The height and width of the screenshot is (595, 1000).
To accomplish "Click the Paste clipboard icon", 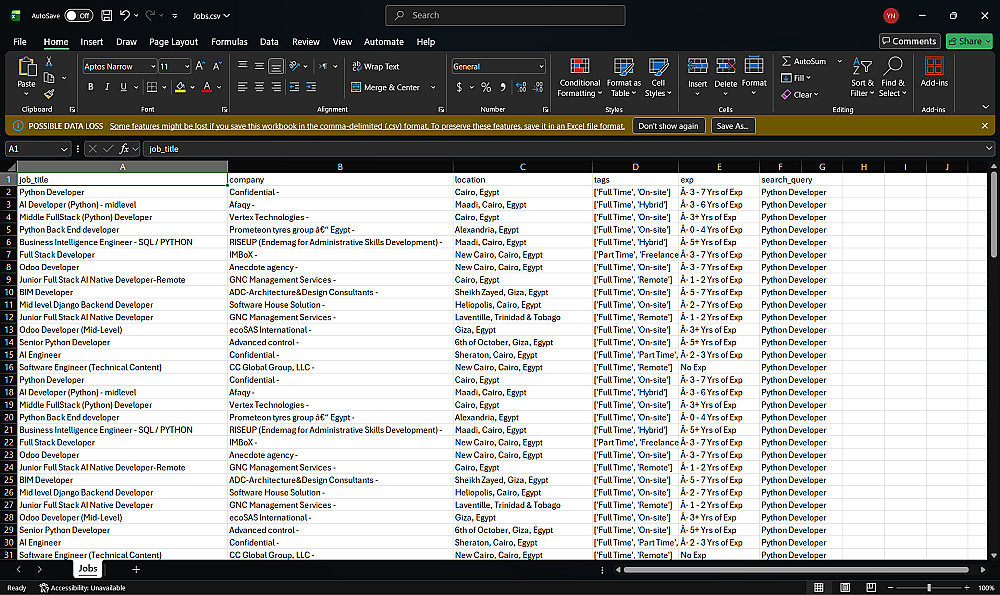I will click(x=26, y=66).
